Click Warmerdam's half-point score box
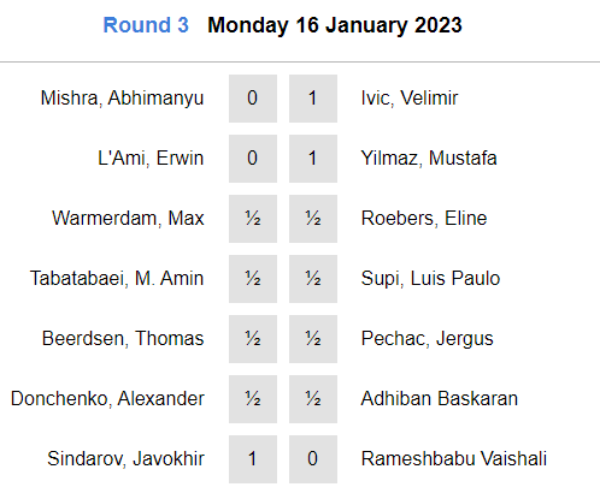The width and height of the screenshot is (600, 493). pyautogui.click(x=253, y=219)
